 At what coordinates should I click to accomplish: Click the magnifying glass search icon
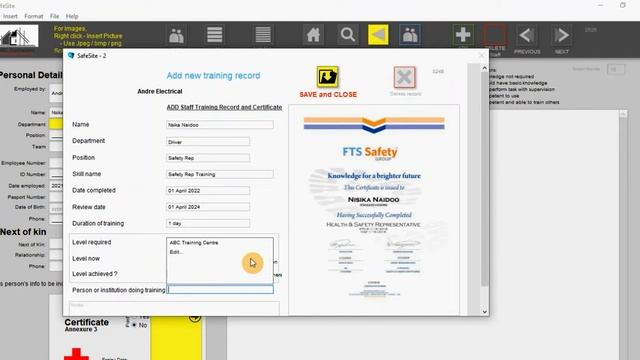point(347,35)
